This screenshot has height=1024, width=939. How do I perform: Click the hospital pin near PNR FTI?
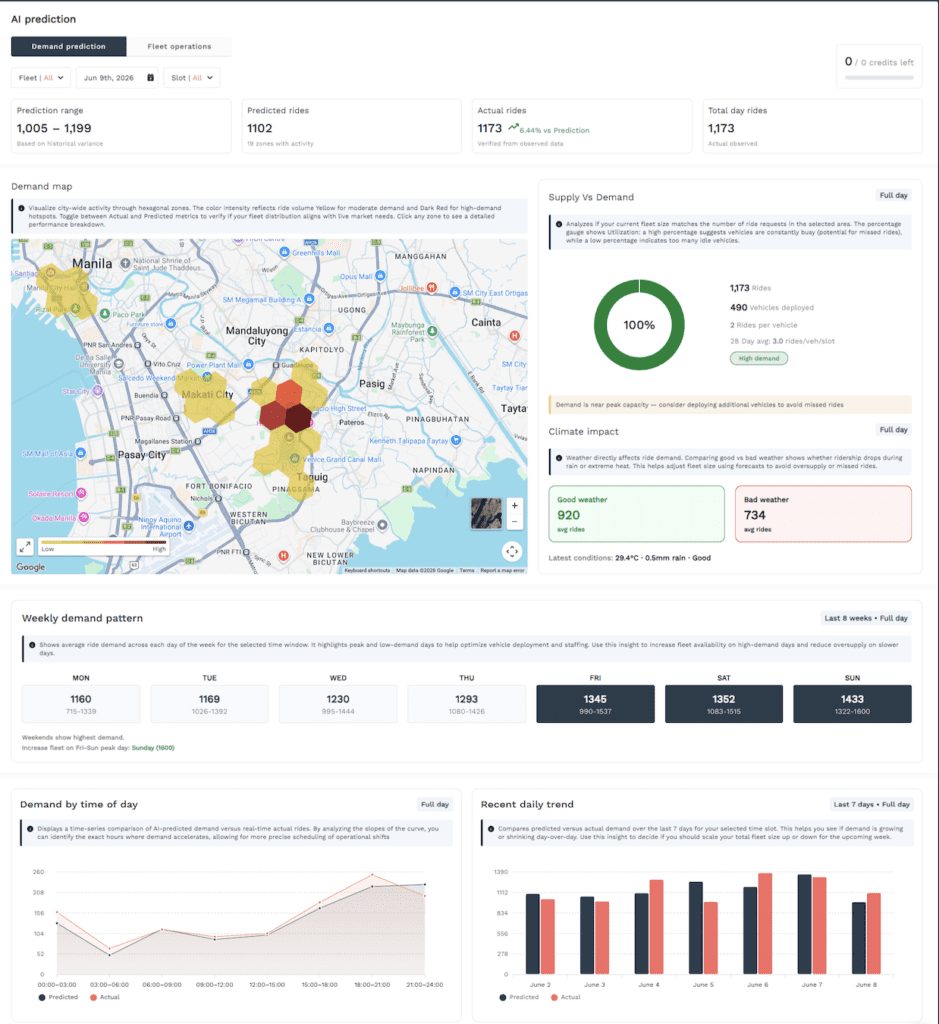pos(283,556)
